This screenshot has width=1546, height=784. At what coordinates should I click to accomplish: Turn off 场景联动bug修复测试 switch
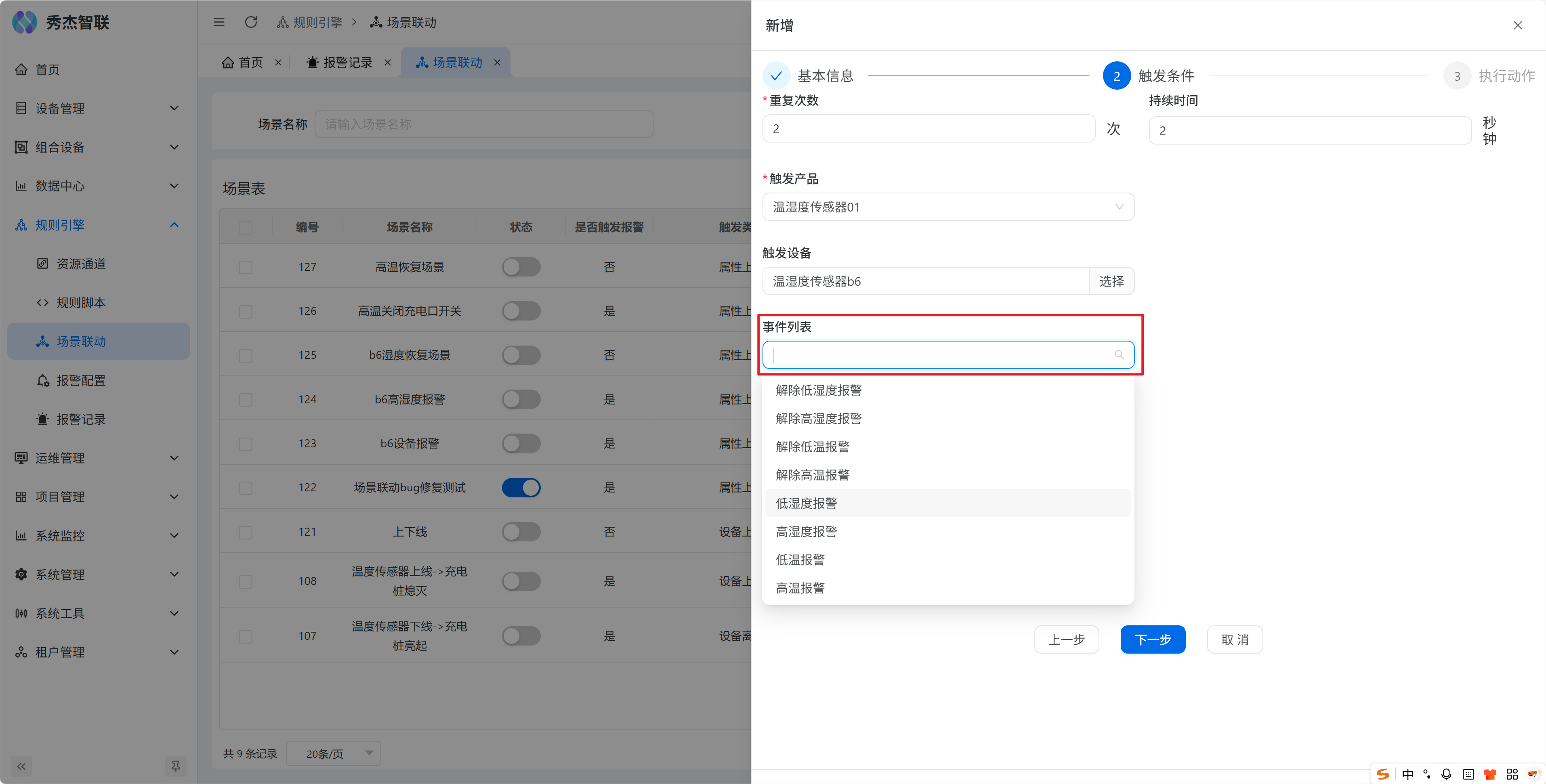pyautogui.click(x=521, y=488)
